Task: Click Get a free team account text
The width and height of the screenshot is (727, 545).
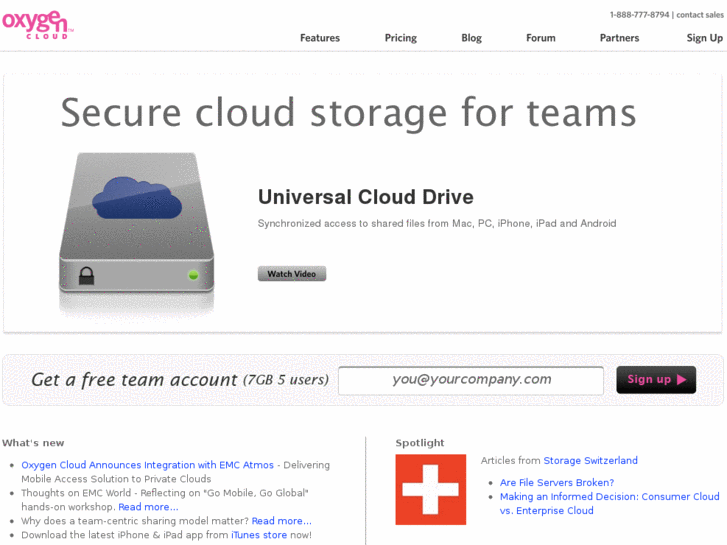Action: click(x=134, y=380)
